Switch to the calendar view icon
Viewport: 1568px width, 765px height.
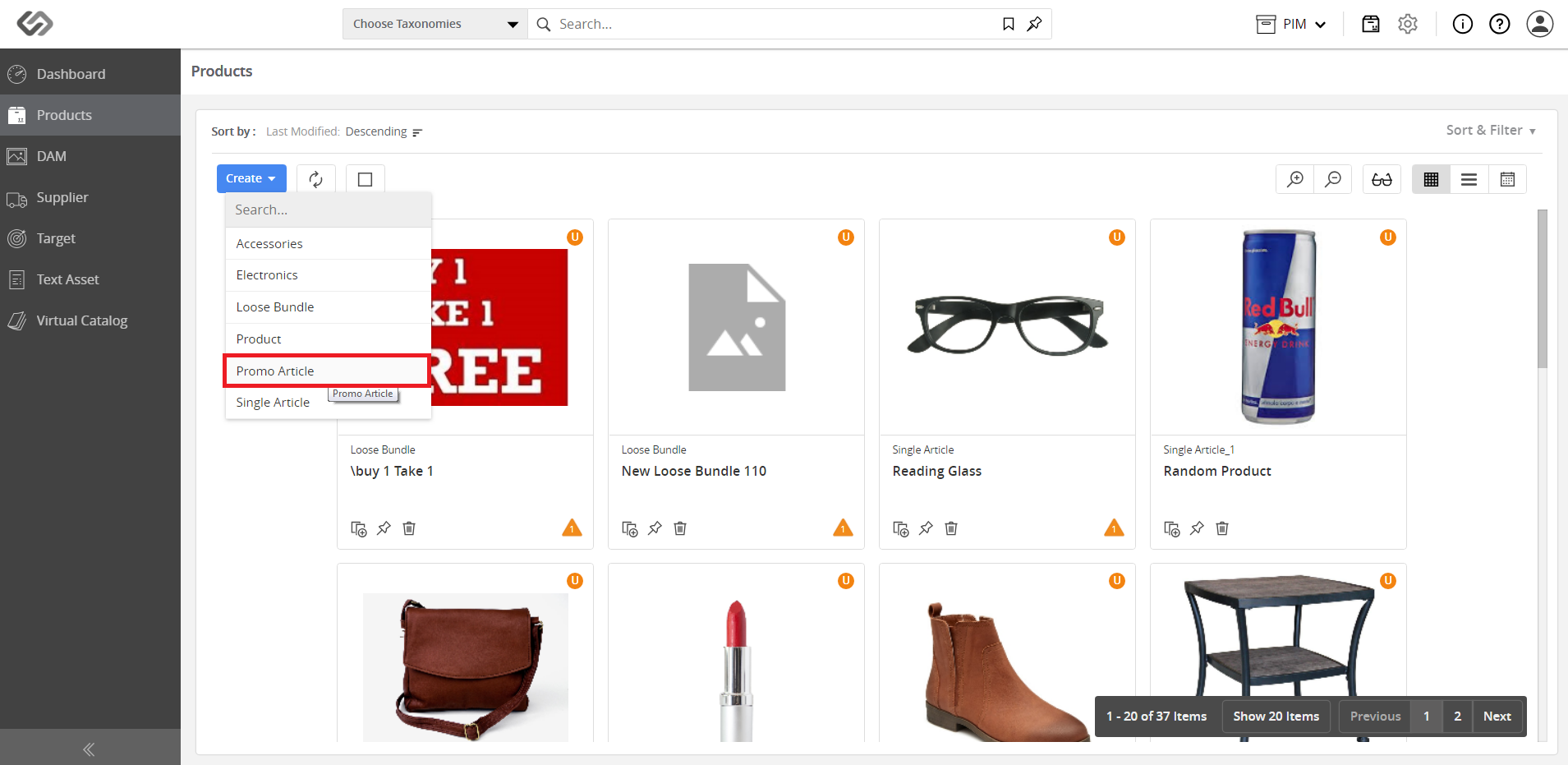(1507, 179)
